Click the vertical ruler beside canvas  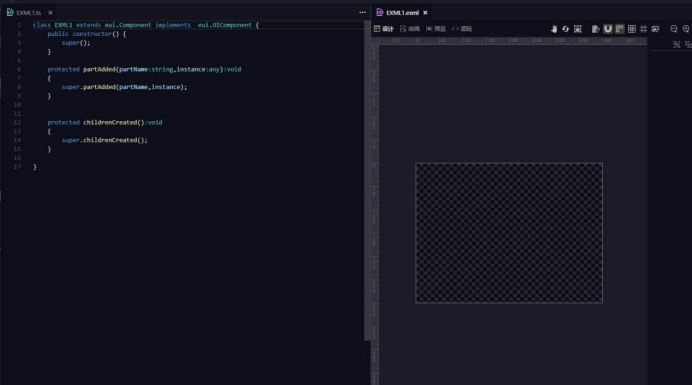pyautogui.click(x=375, y=215)
